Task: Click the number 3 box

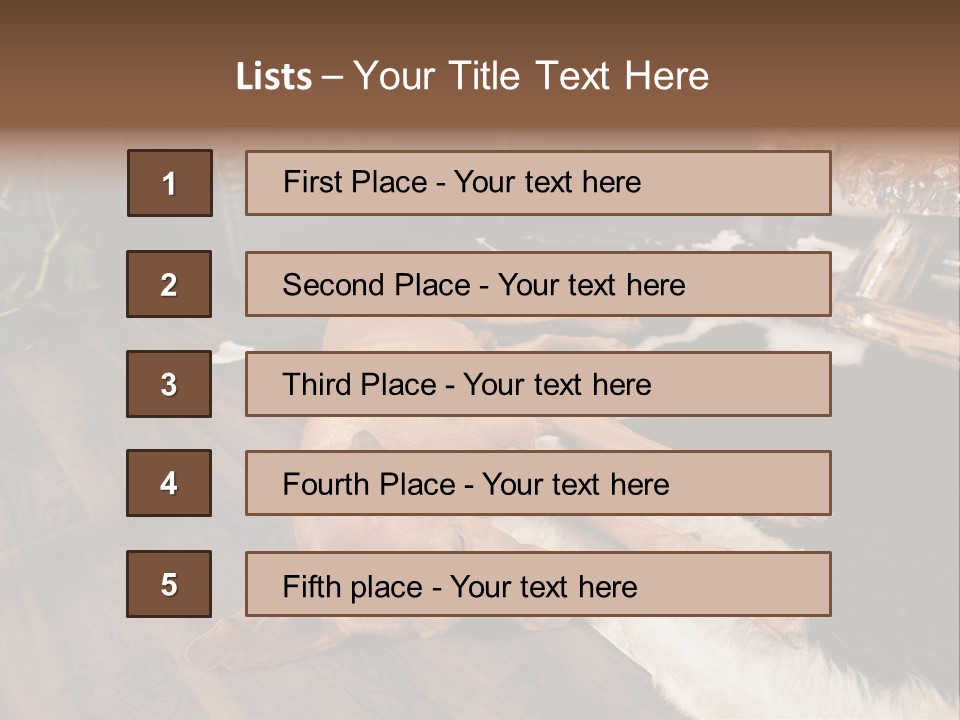Action: point(169,384)
